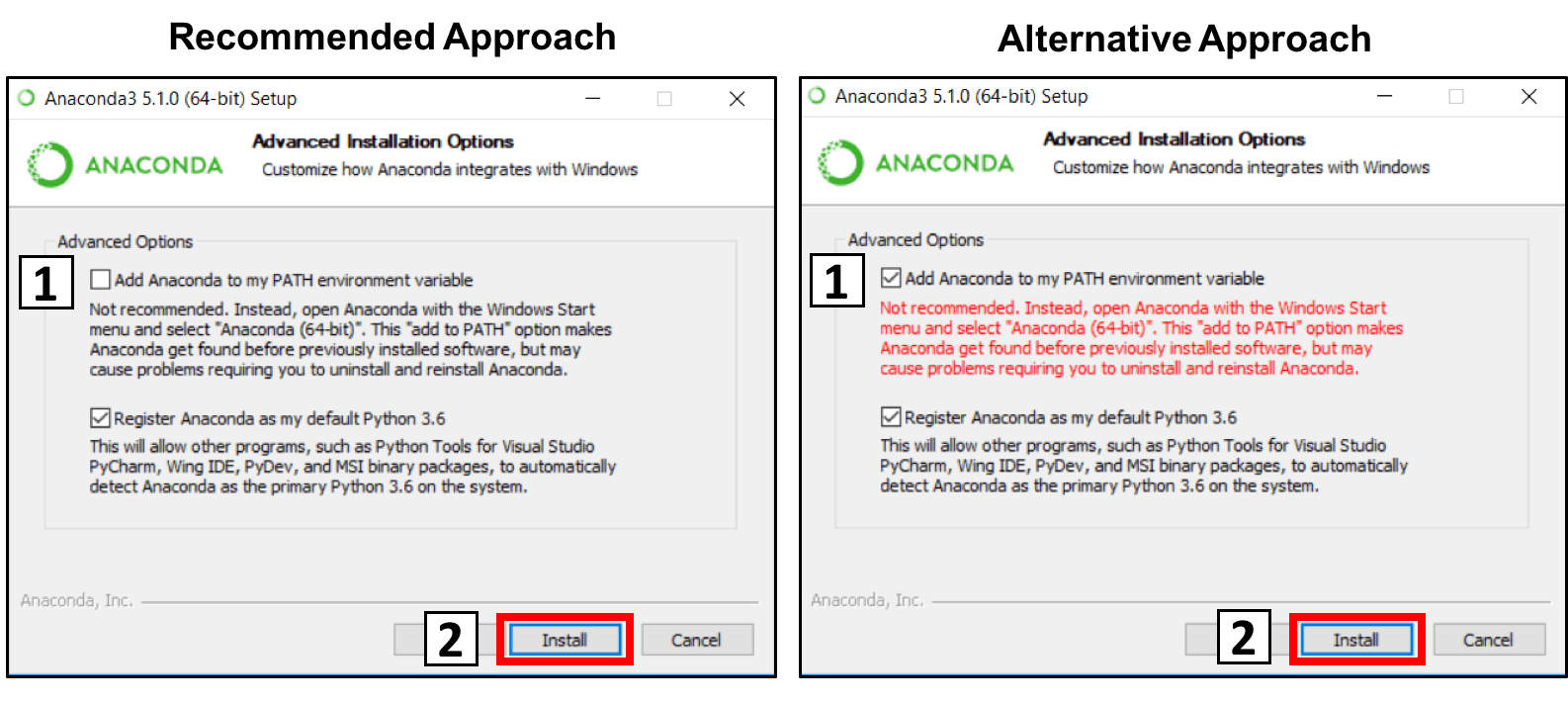1568x704 pixels.
Task: Cancel the left installer
Action: click(x=697, y=640)
